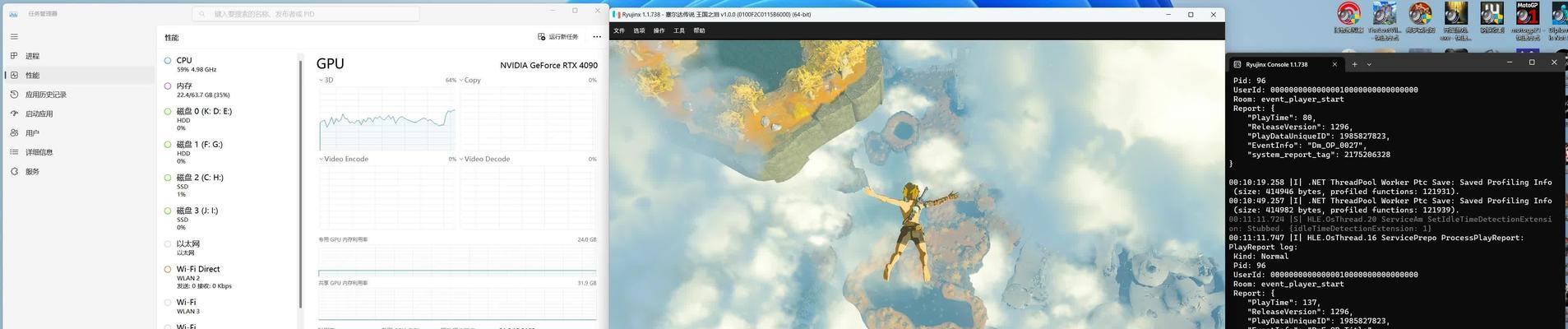Open 帮助 (Help) menu in Ryujinx
1568x329 pixels.
click(699, 30)
